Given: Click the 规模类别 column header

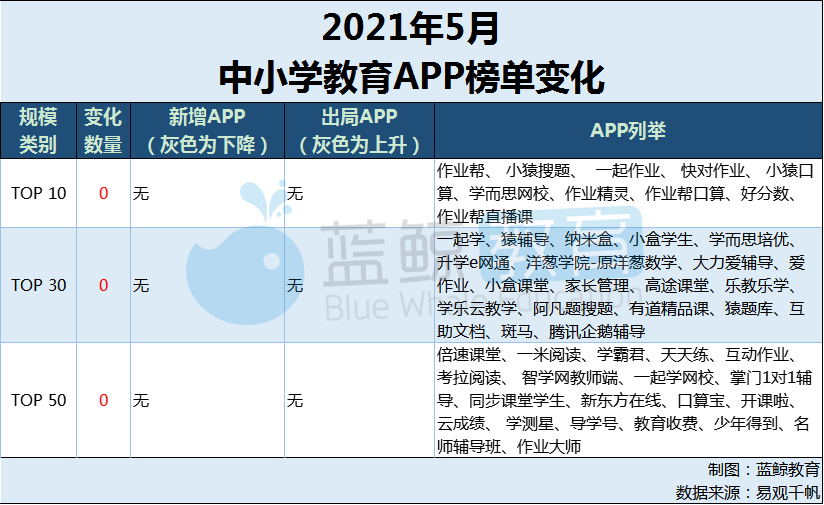Looking at the screenshot, I should point(39,130).
